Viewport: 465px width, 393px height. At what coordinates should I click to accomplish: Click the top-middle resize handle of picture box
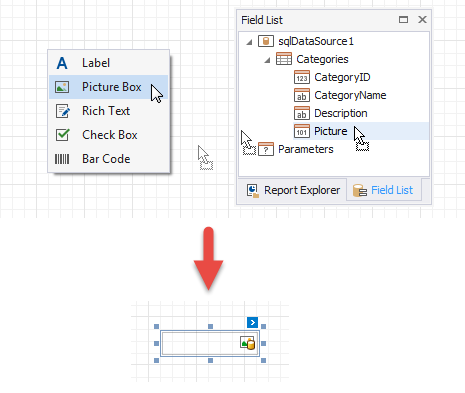[x=210, y=326]
